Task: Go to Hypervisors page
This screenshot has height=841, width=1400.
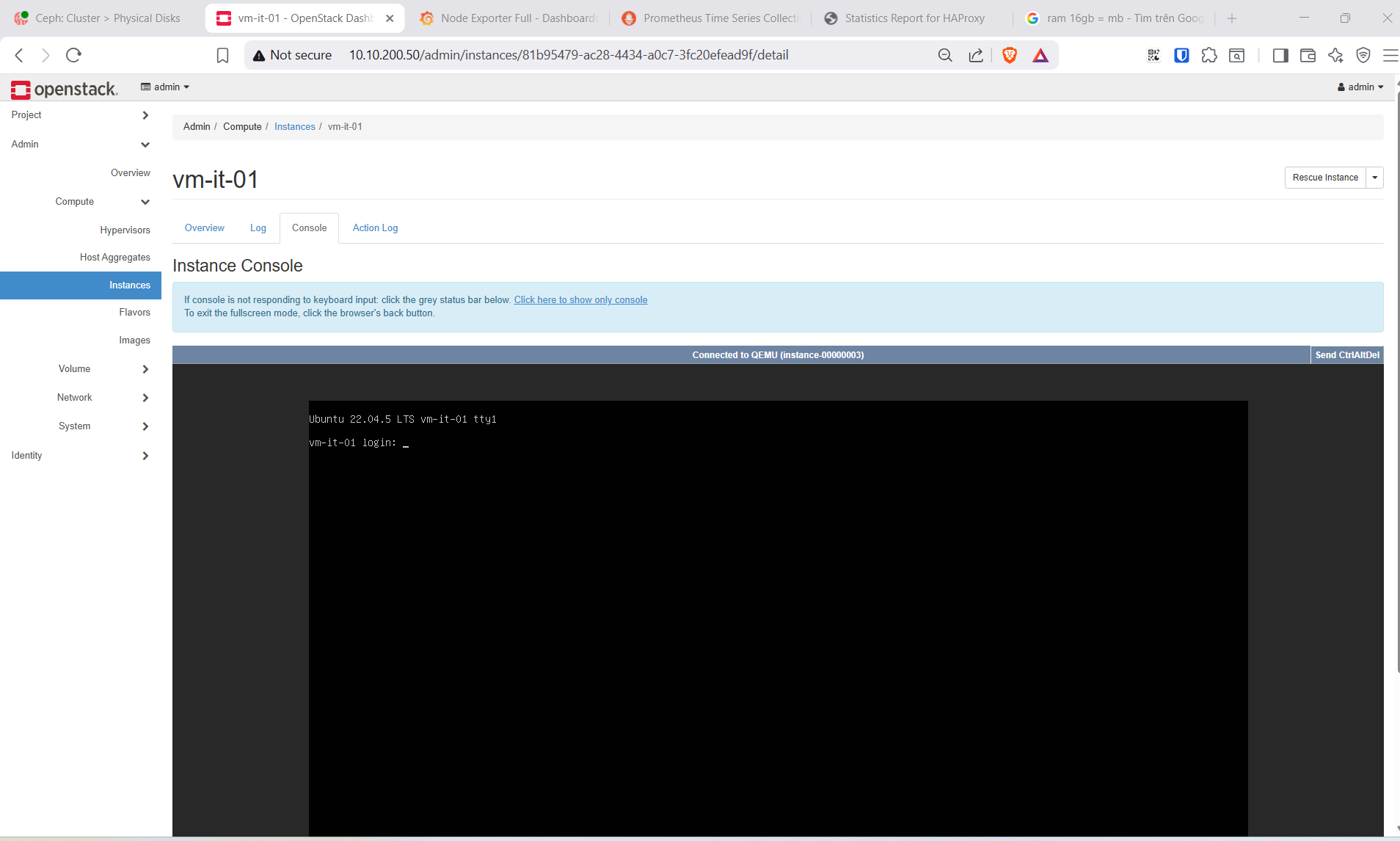Action: pyautogui.click(x=125, y=230)
